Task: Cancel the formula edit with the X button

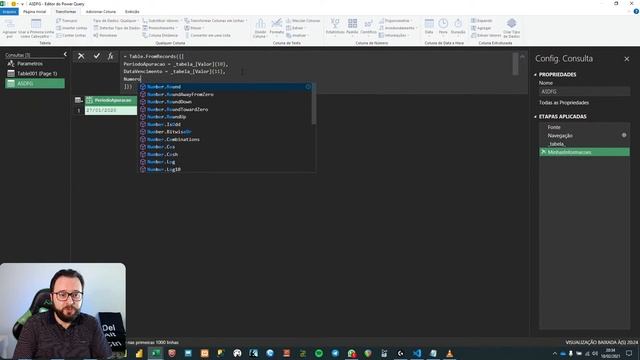Action: coord(81,56)
